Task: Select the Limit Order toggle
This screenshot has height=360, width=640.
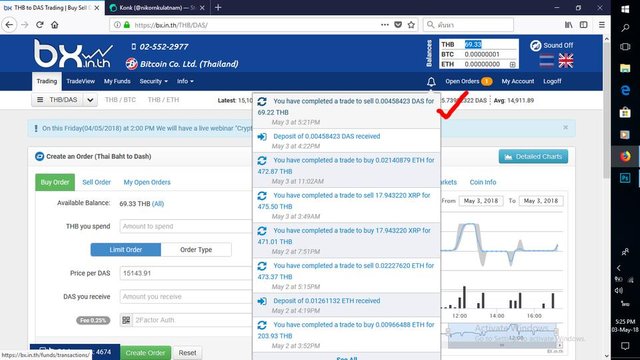Action: coord(126,250)
